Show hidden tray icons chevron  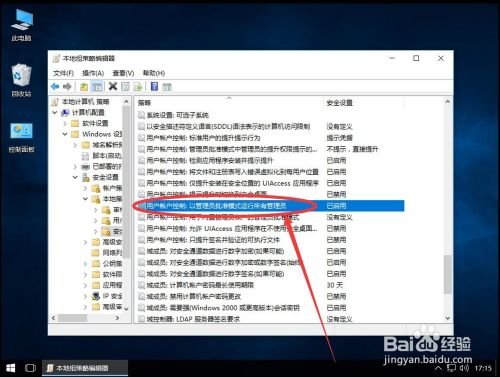pos(439,368)
